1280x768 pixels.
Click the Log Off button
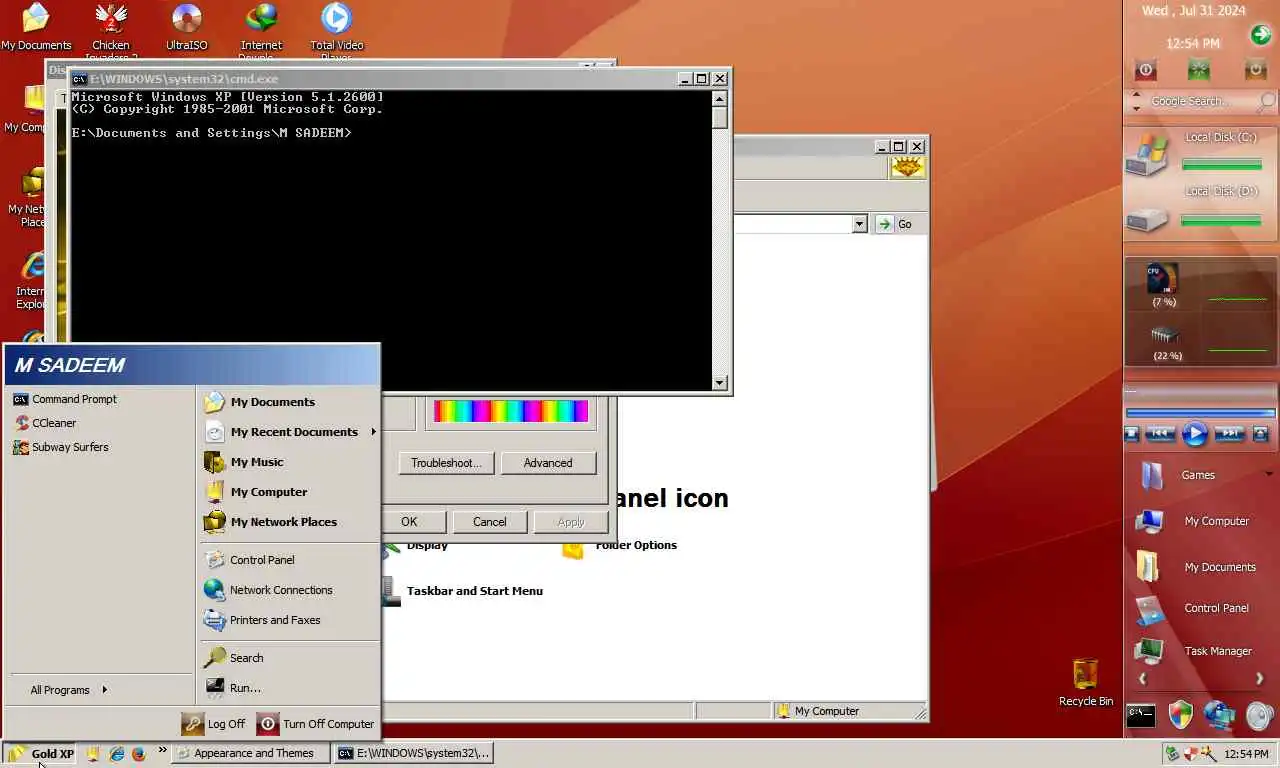214,724
